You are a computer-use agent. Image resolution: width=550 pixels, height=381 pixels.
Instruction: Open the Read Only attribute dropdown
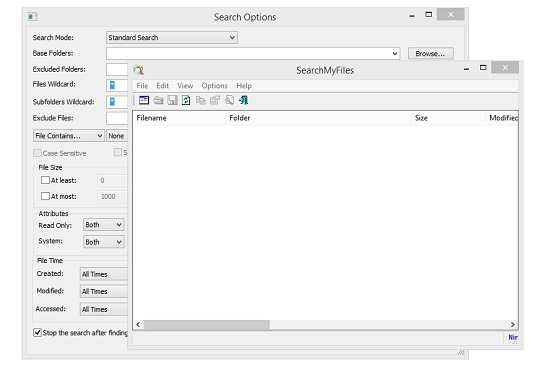pos(104,225)
